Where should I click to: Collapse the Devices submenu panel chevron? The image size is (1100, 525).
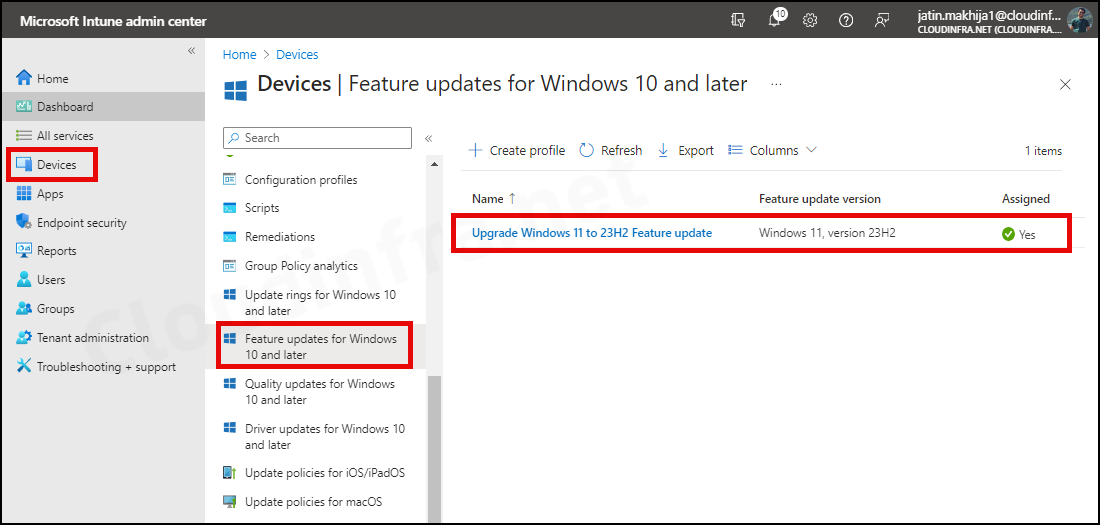point(429,138)
